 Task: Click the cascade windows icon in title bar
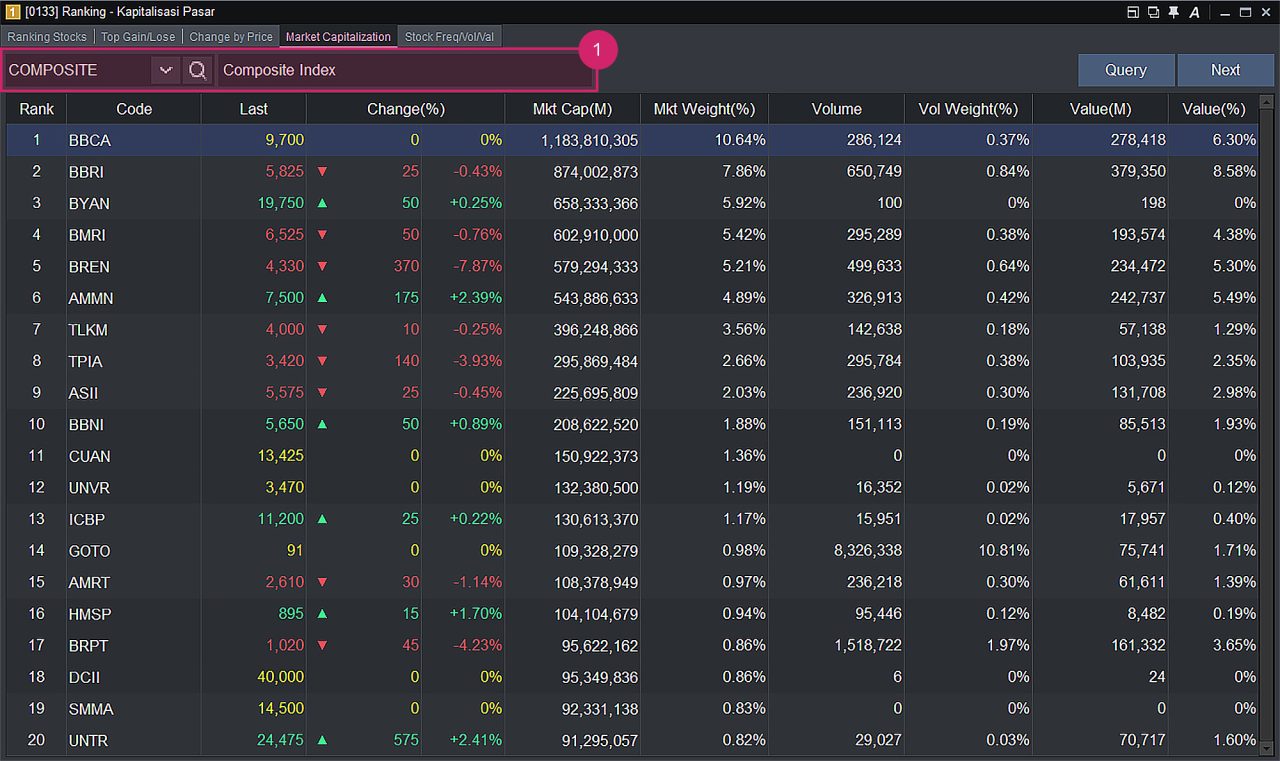[x=1153, y=12]
